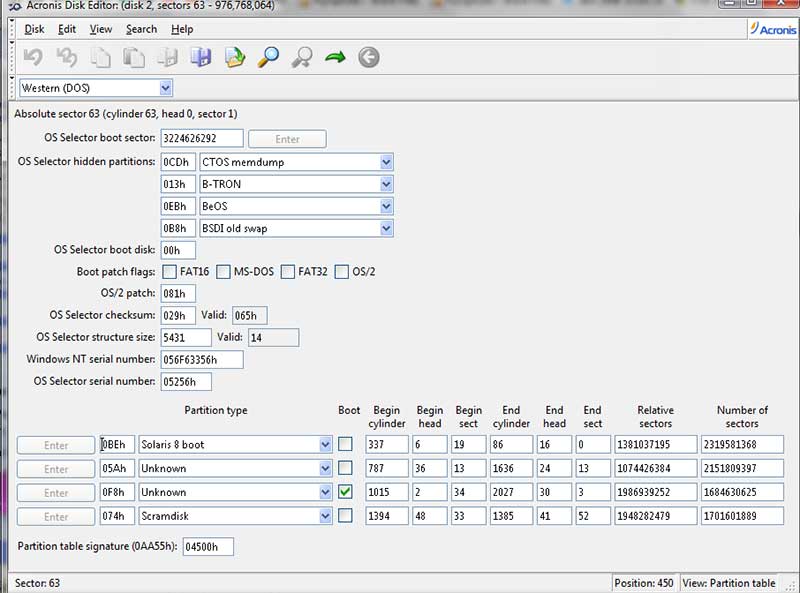
Task: Toggle FAT16 boot patch flag
Action: [169, 271]
